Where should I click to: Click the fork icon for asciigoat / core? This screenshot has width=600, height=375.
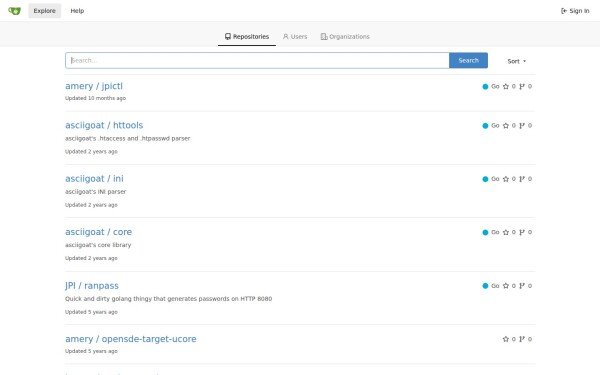coord(522,232)
